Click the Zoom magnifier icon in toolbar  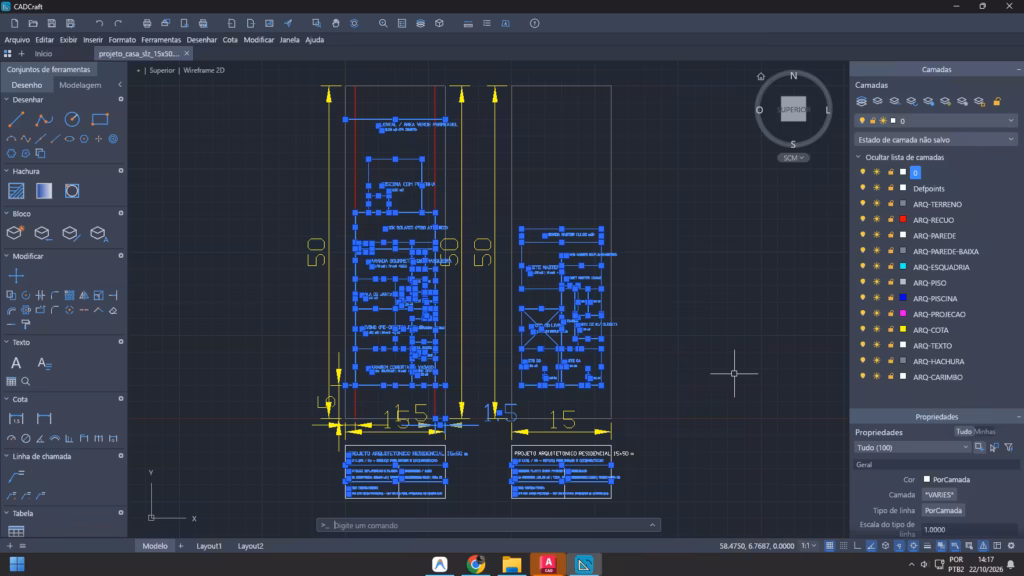(x=383, y=24)
